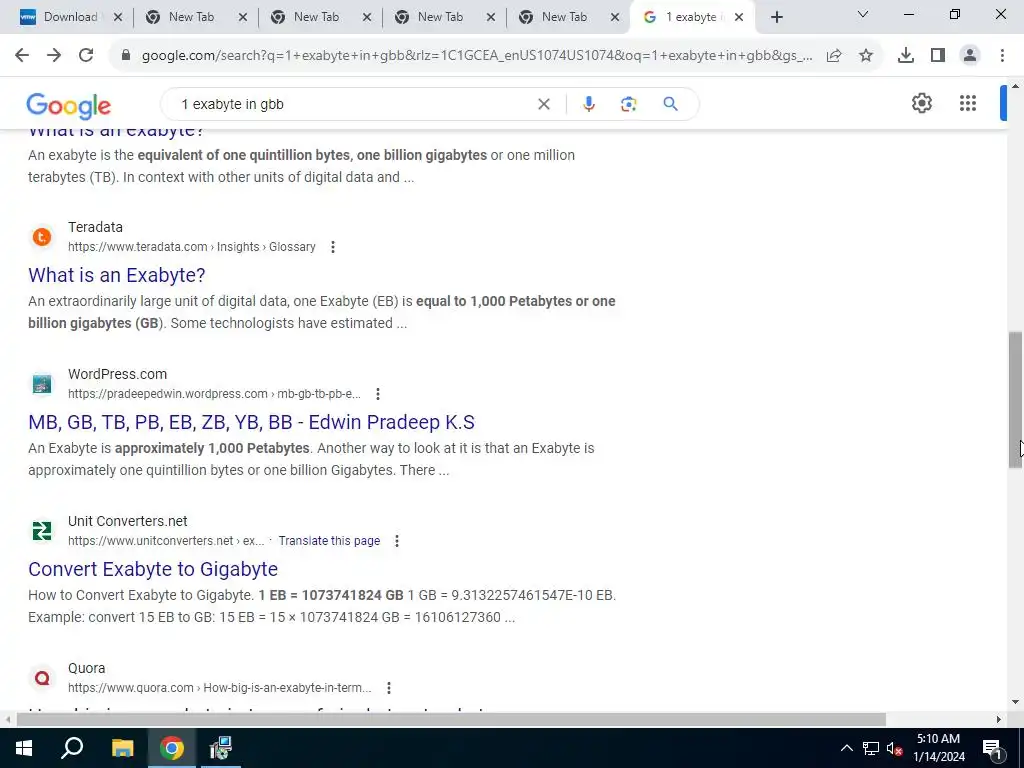Click the Quora favicon
1024x768 pixels.
pos(42,677)
